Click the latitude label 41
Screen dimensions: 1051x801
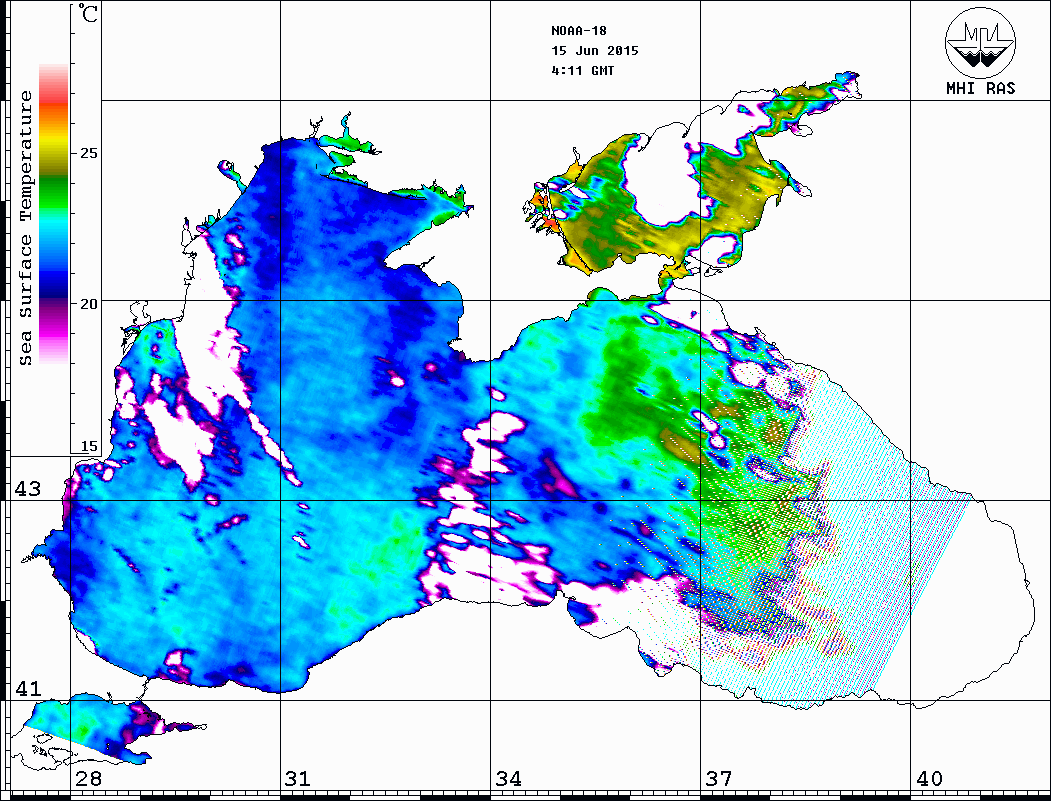28,688
